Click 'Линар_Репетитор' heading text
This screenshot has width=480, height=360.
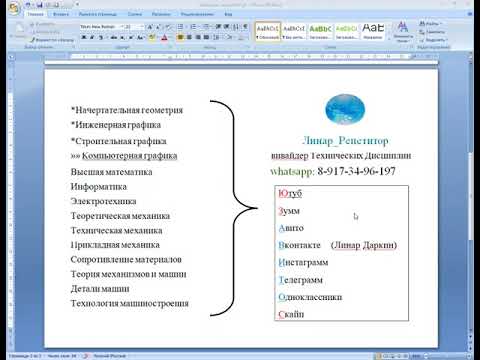345,141
